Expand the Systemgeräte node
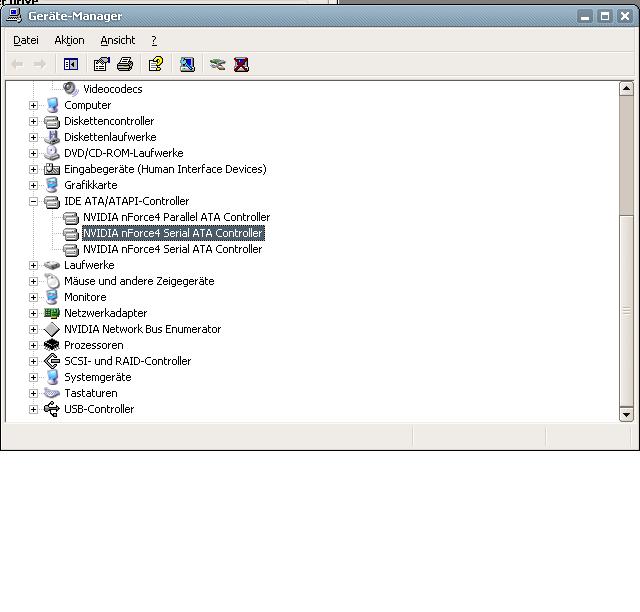Image resolution: width=640 pixels, height=612 pixels. (x=33, y=377)
